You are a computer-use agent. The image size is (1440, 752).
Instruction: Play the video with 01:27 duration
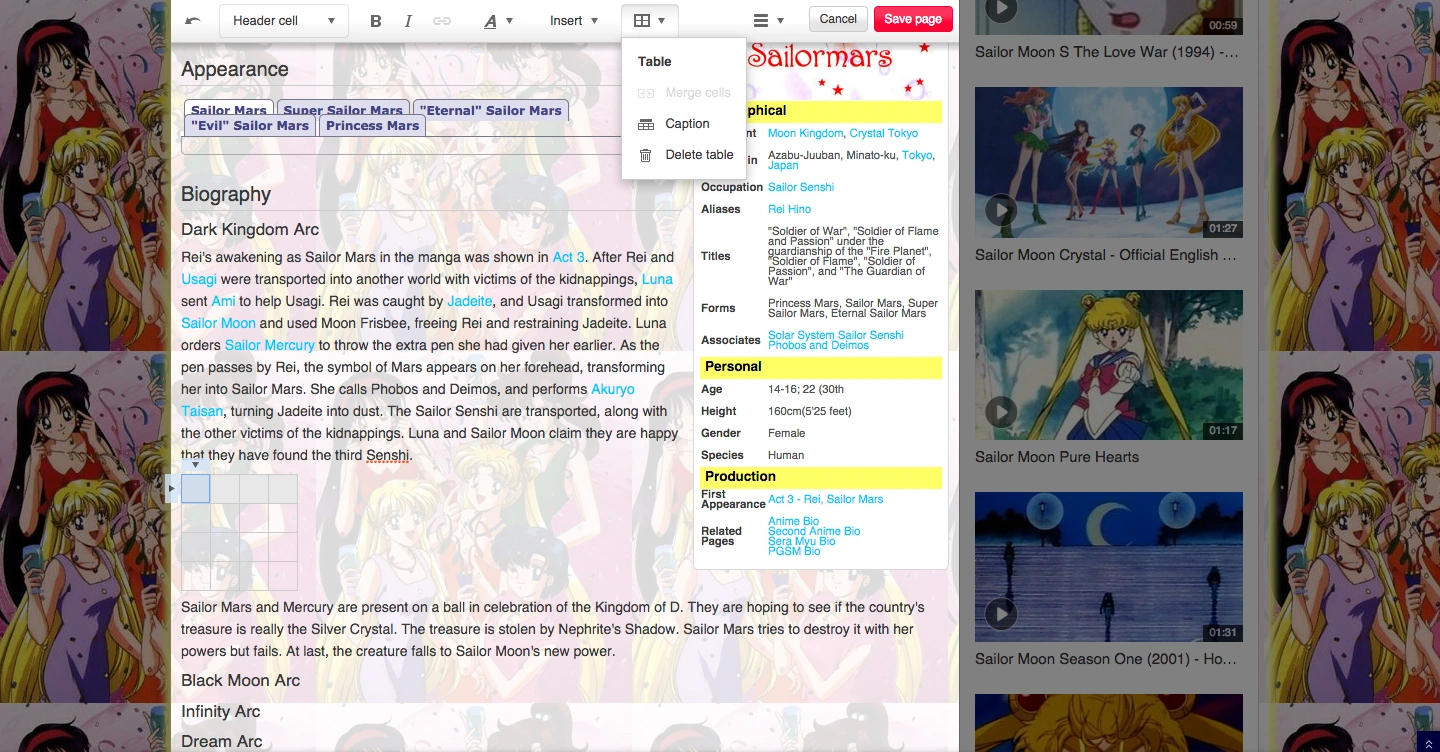[x=1001, y=210]
